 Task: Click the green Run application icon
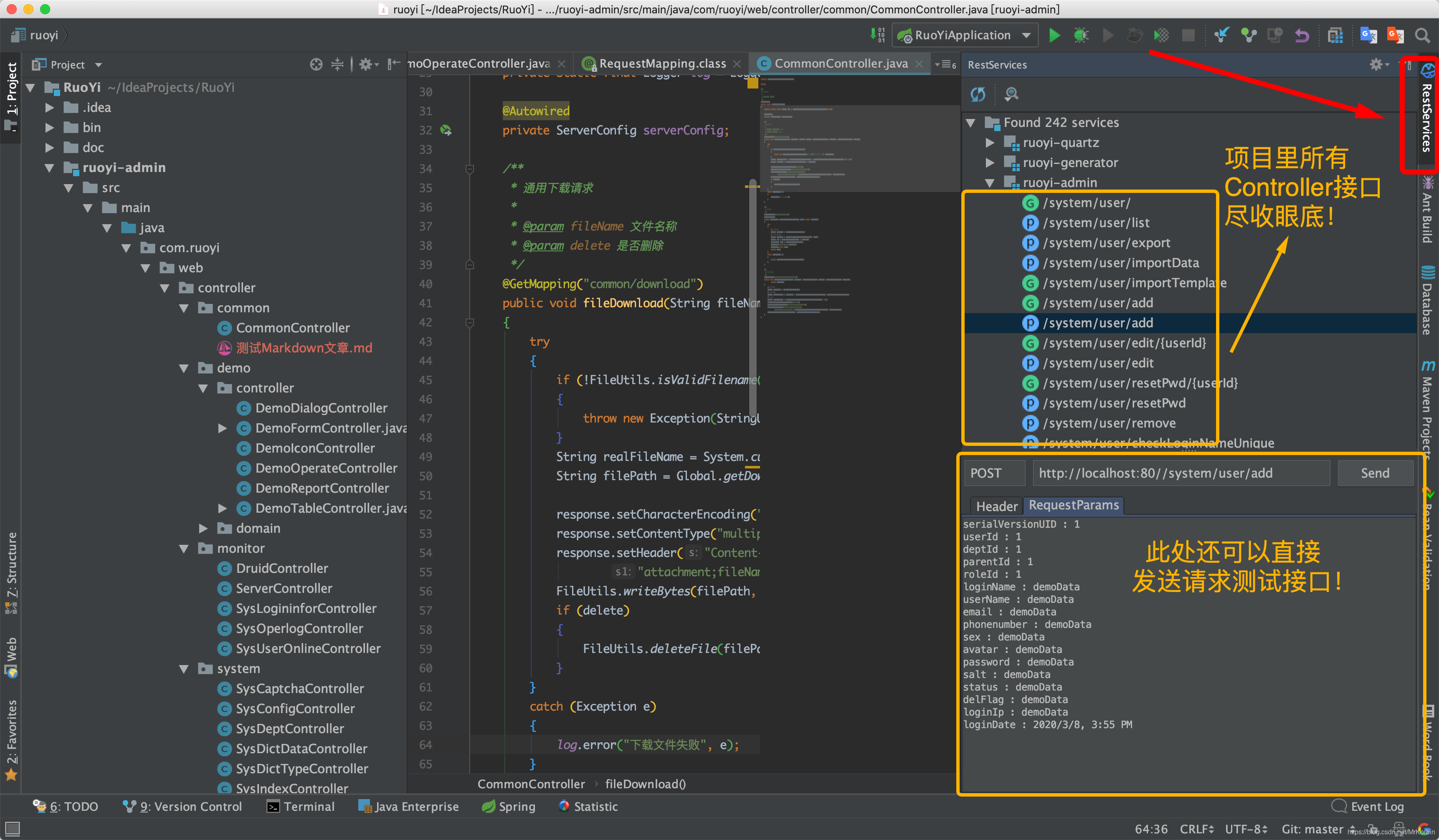click(1054, 35)
